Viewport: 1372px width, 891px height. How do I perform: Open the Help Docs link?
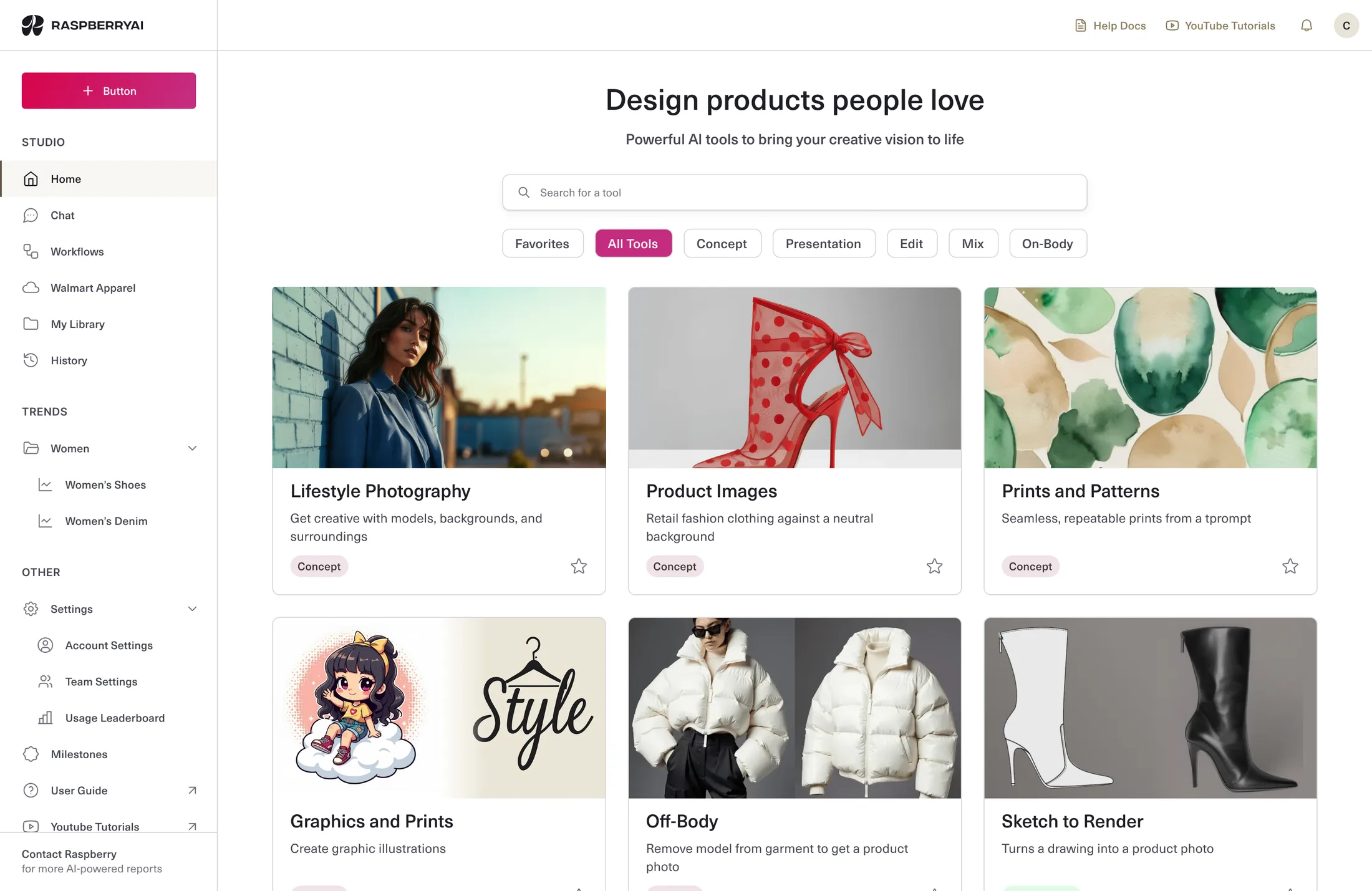click(1111, 26)
